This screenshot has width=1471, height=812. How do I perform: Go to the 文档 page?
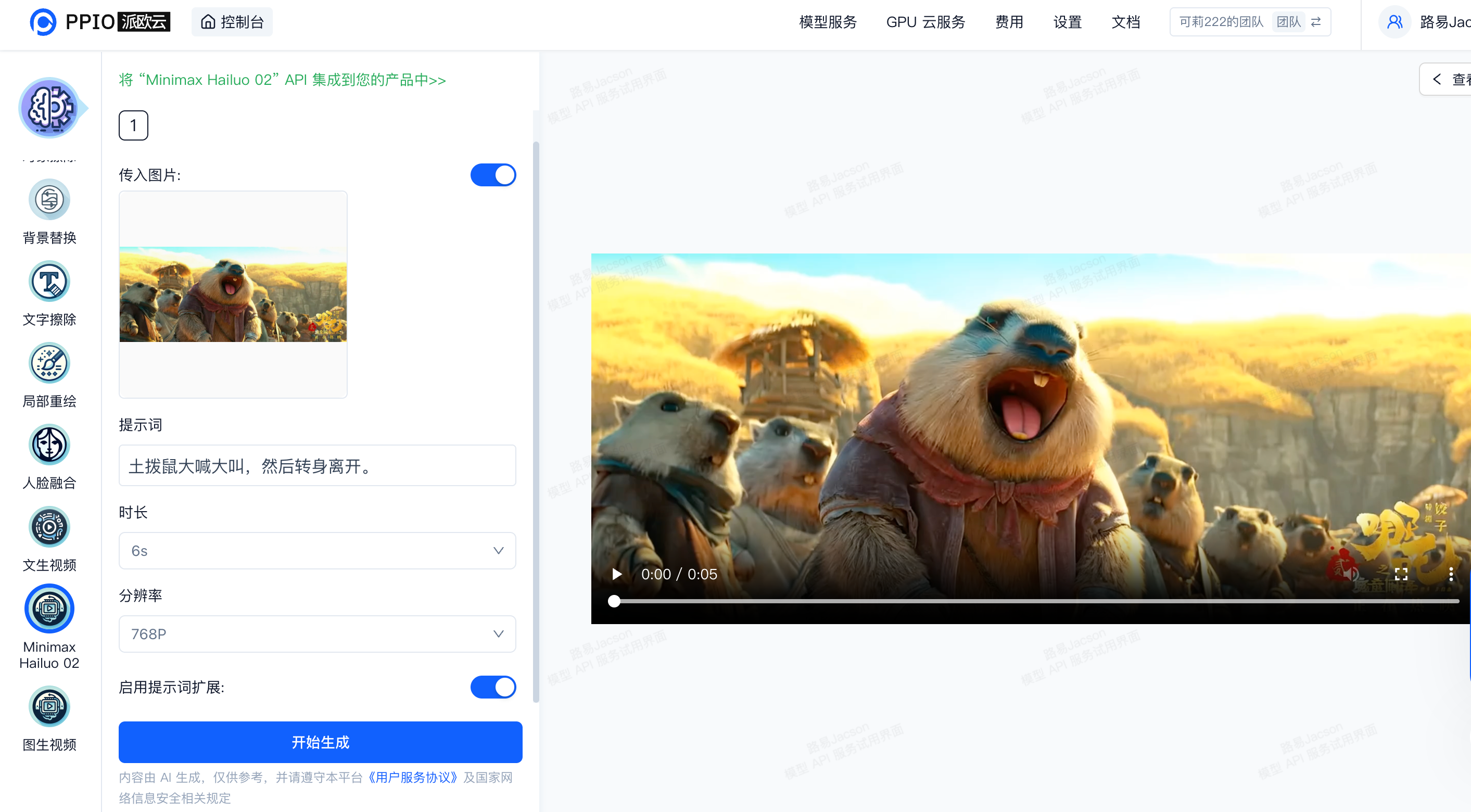click(1125, 22)
